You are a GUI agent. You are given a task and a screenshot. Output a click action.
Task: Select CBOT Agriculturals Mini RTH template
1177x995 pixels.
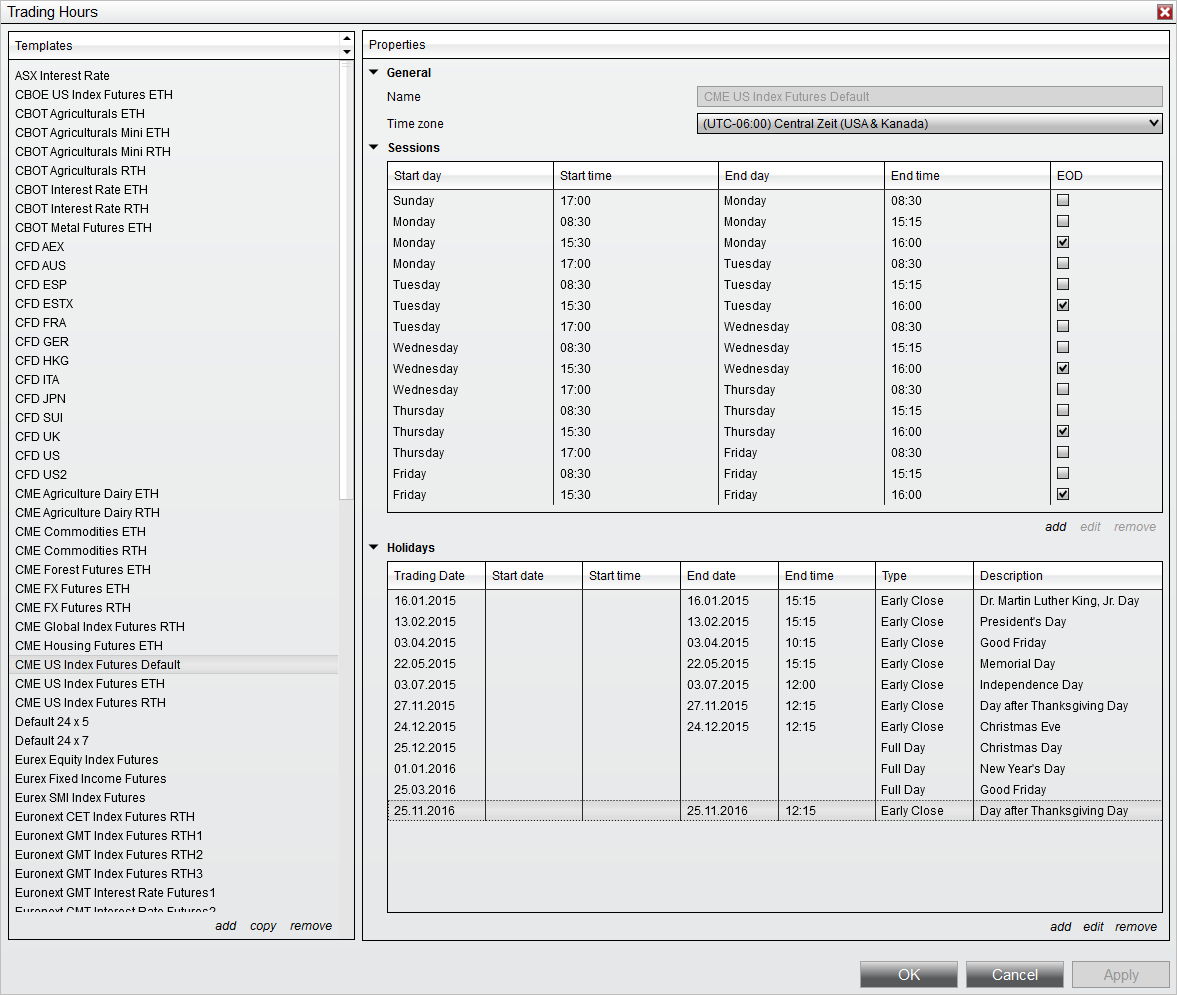click(173, 152)
